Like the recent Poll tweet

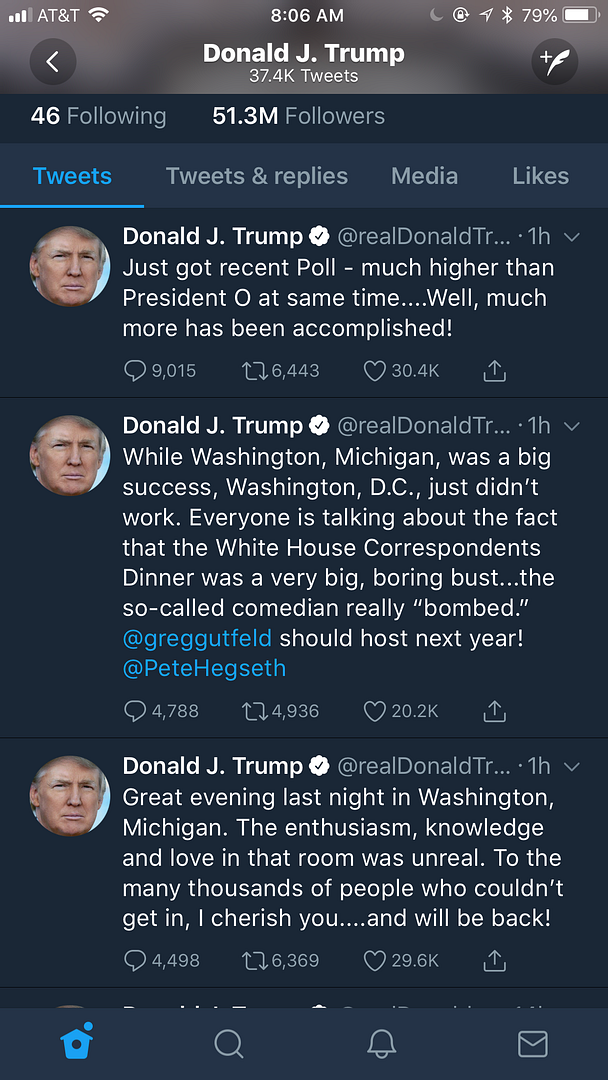coord(375,371)
